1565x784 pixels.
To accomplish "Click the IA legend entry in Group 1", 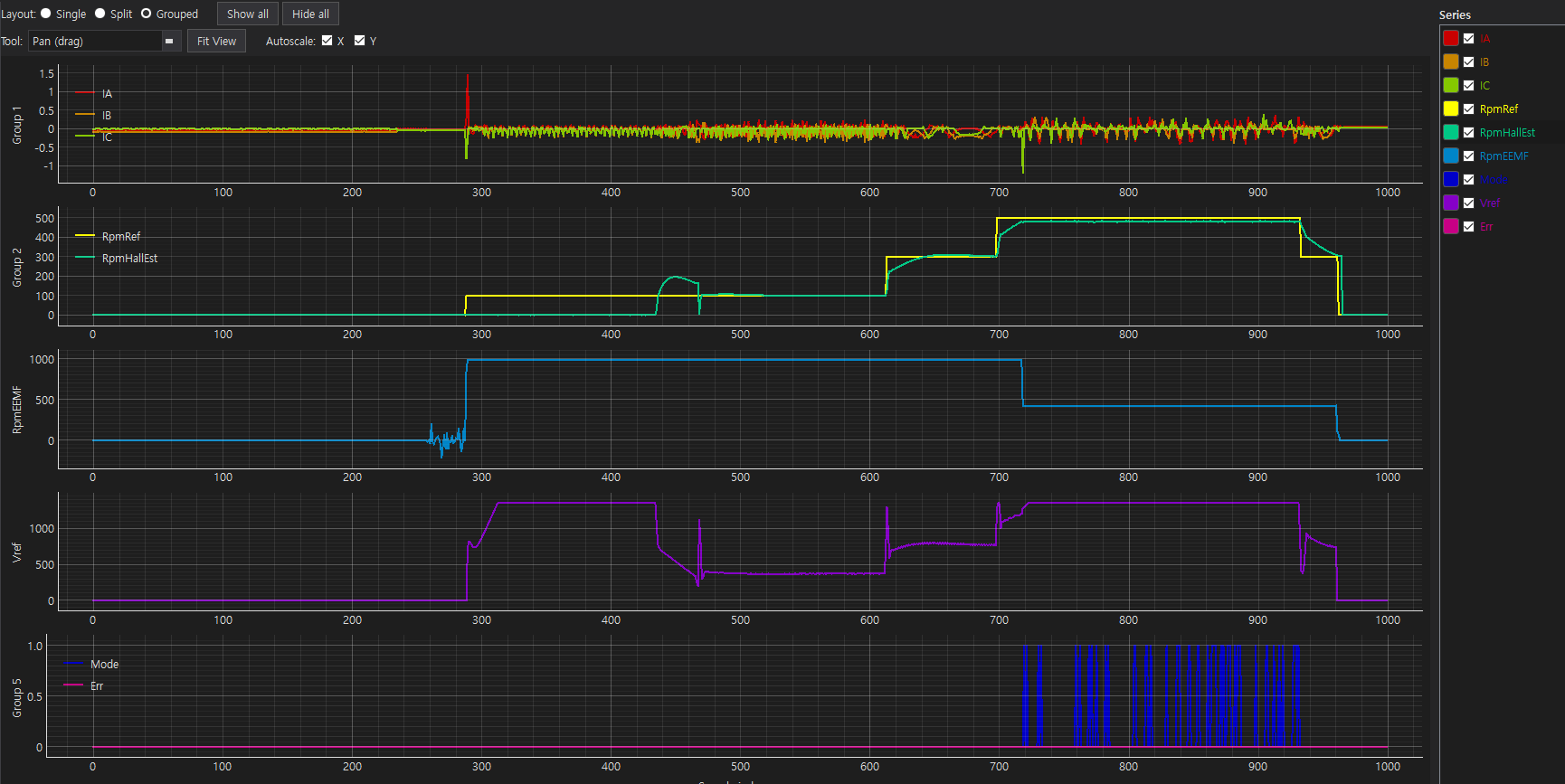I will pyautogui.click(x=94, y=93).
